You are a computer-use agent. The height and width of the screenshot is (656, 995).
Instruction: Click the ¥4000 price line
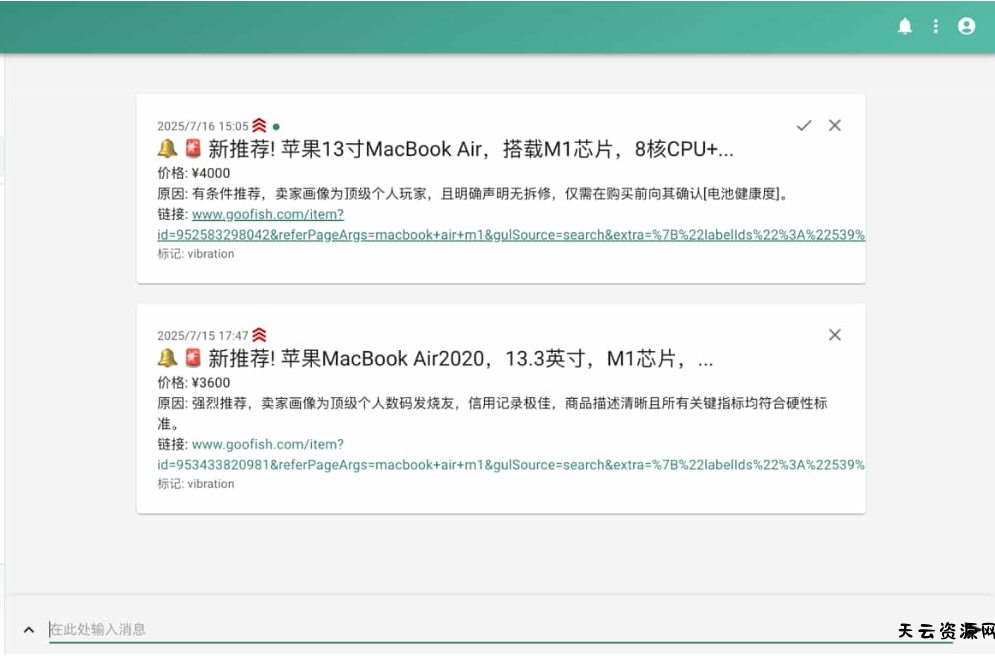point(193,173)
